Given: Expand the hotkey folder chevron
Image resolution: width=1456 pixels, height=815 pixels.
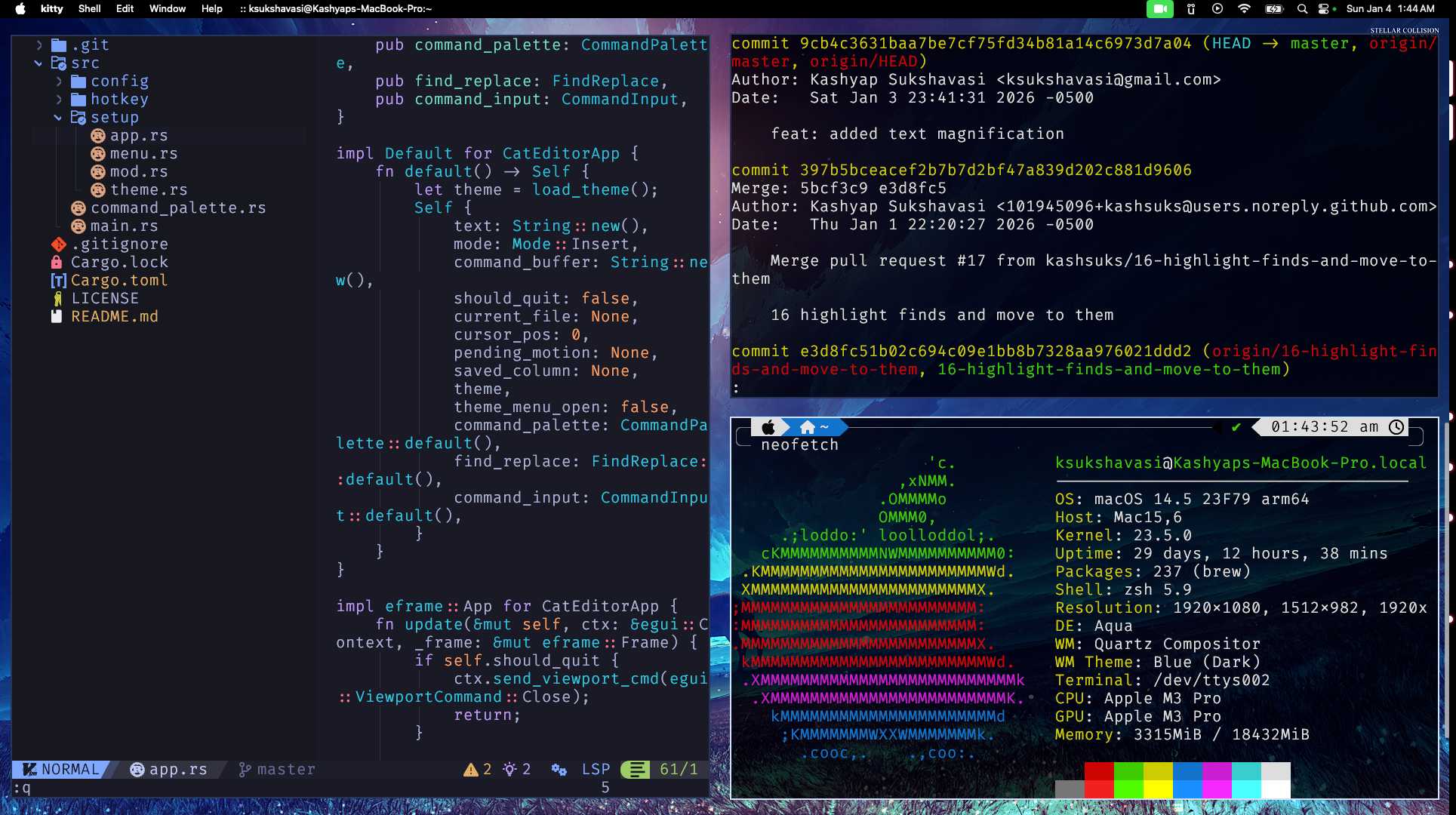Looking at the screenshot, I should [59, 100].
